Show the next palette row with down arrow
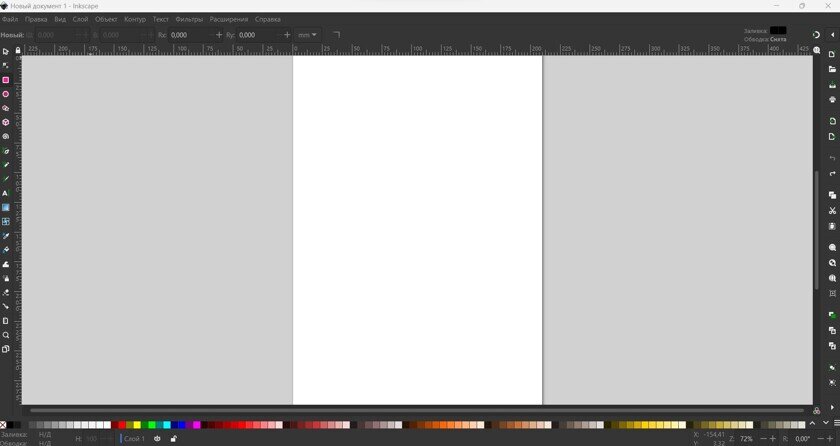The height and width of the screenshot is (446, 840). click(825, 423)
